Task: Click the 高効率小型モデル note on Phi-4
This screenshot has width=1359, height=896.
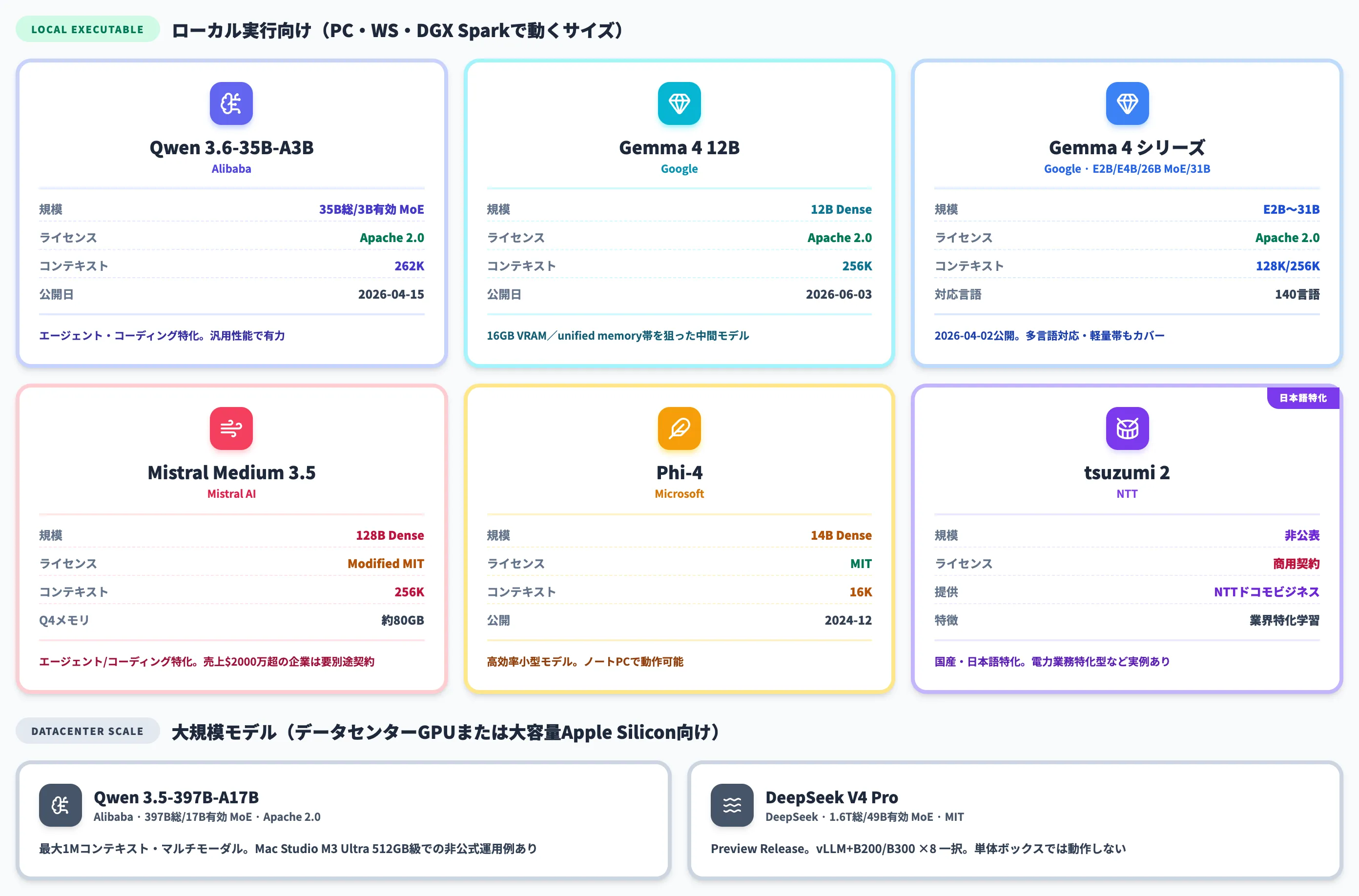Action: (585, 661)
